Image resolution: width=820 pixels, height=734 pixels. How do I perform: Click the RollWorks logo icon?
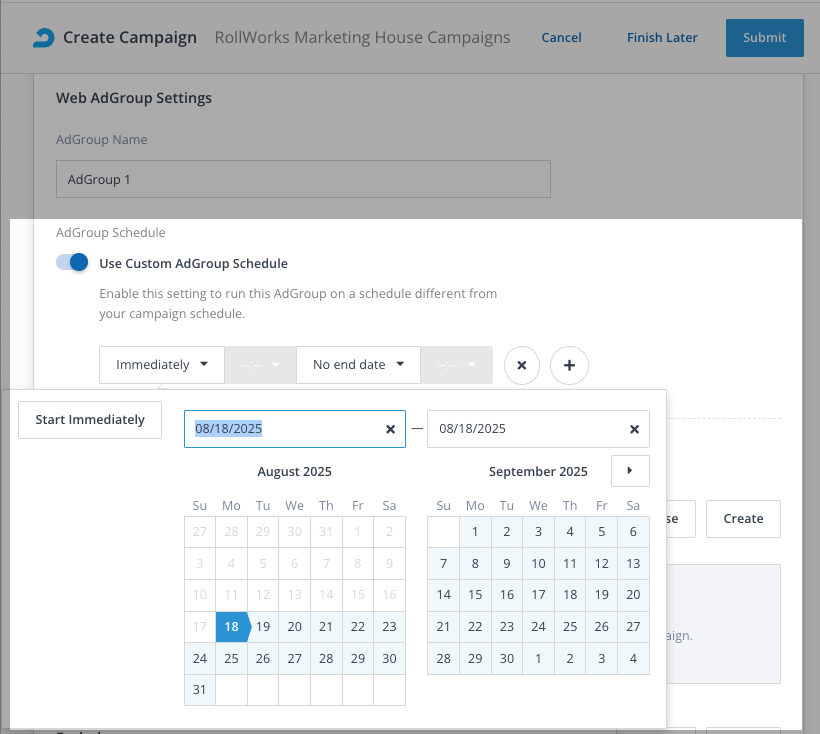43,38
